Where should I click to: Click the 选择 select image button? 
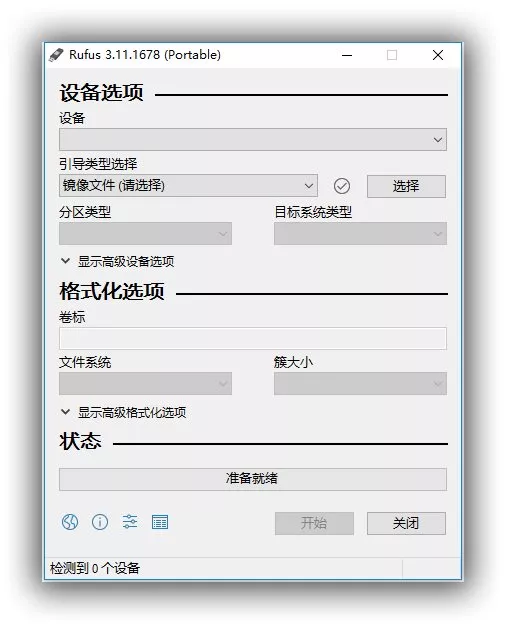click(406, 186)
